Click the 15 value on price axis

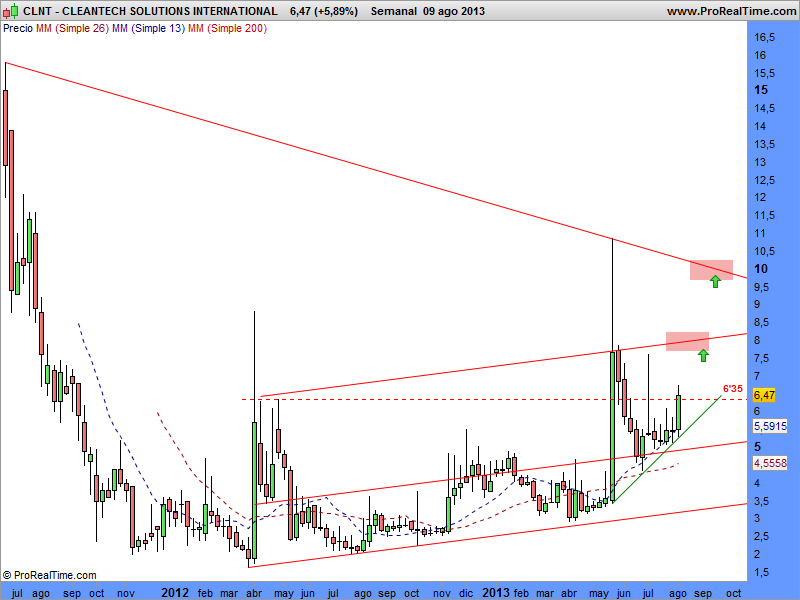point(761,90)
